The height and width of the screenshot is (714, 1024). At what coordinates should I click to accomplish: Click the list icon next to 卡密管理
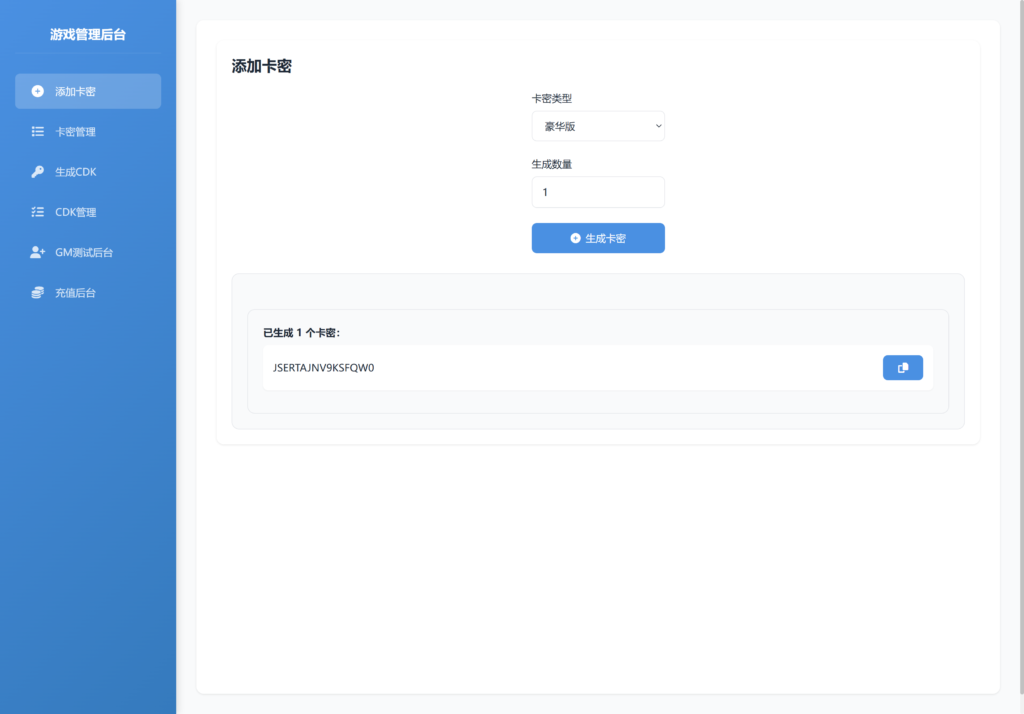click(38, 131)
